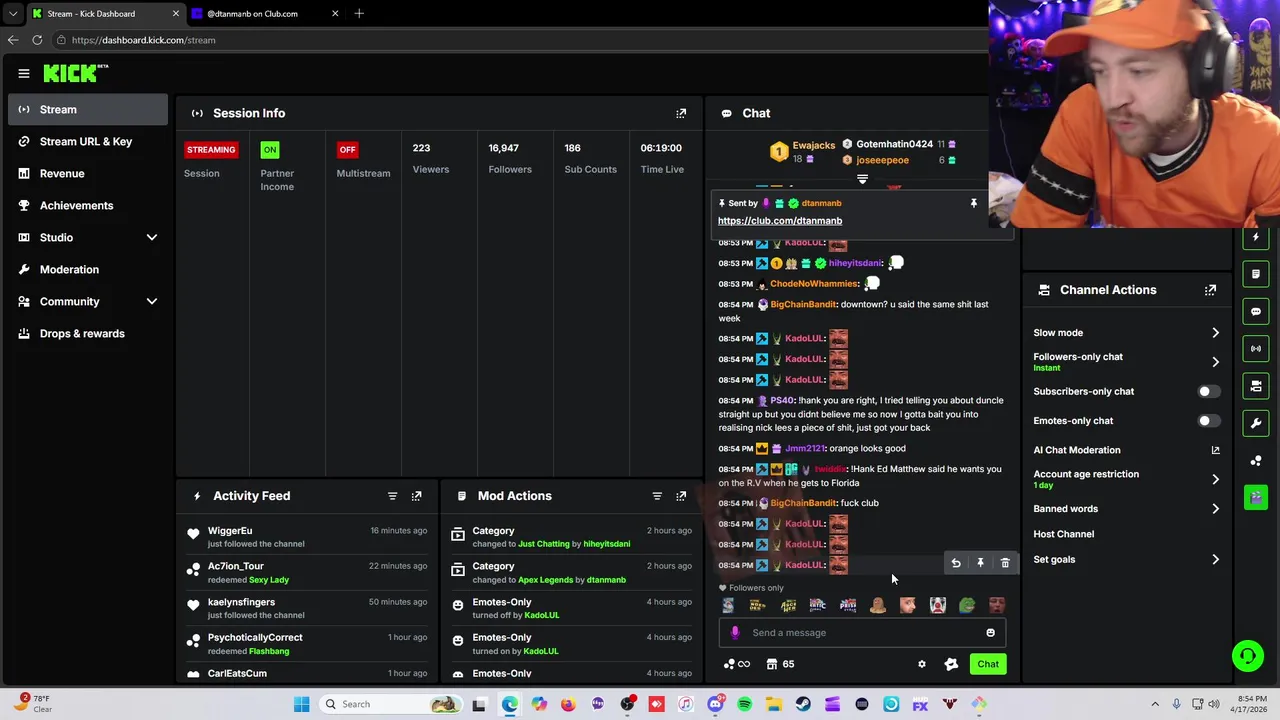Pop out the Channel Actions panel

[1210, 290]
